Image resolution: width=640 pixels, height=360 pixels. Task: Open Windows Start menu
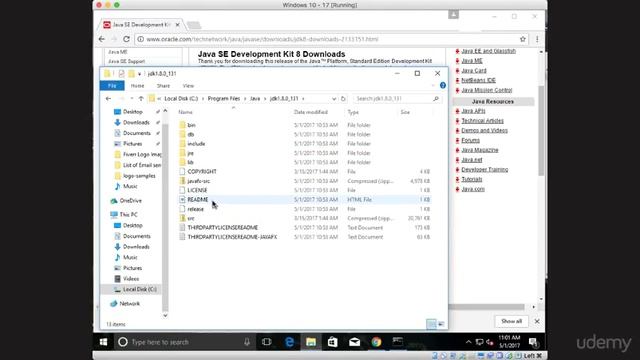point(103,342)
